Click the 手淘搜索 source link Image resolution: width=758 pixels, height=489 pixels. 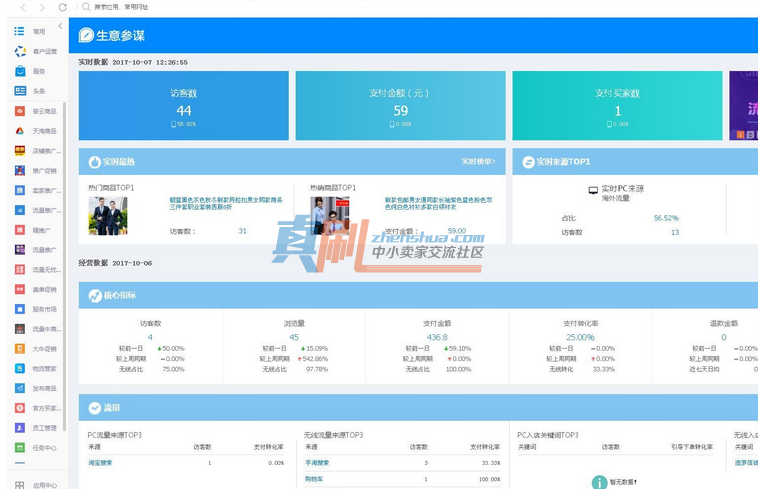point(317,462)
